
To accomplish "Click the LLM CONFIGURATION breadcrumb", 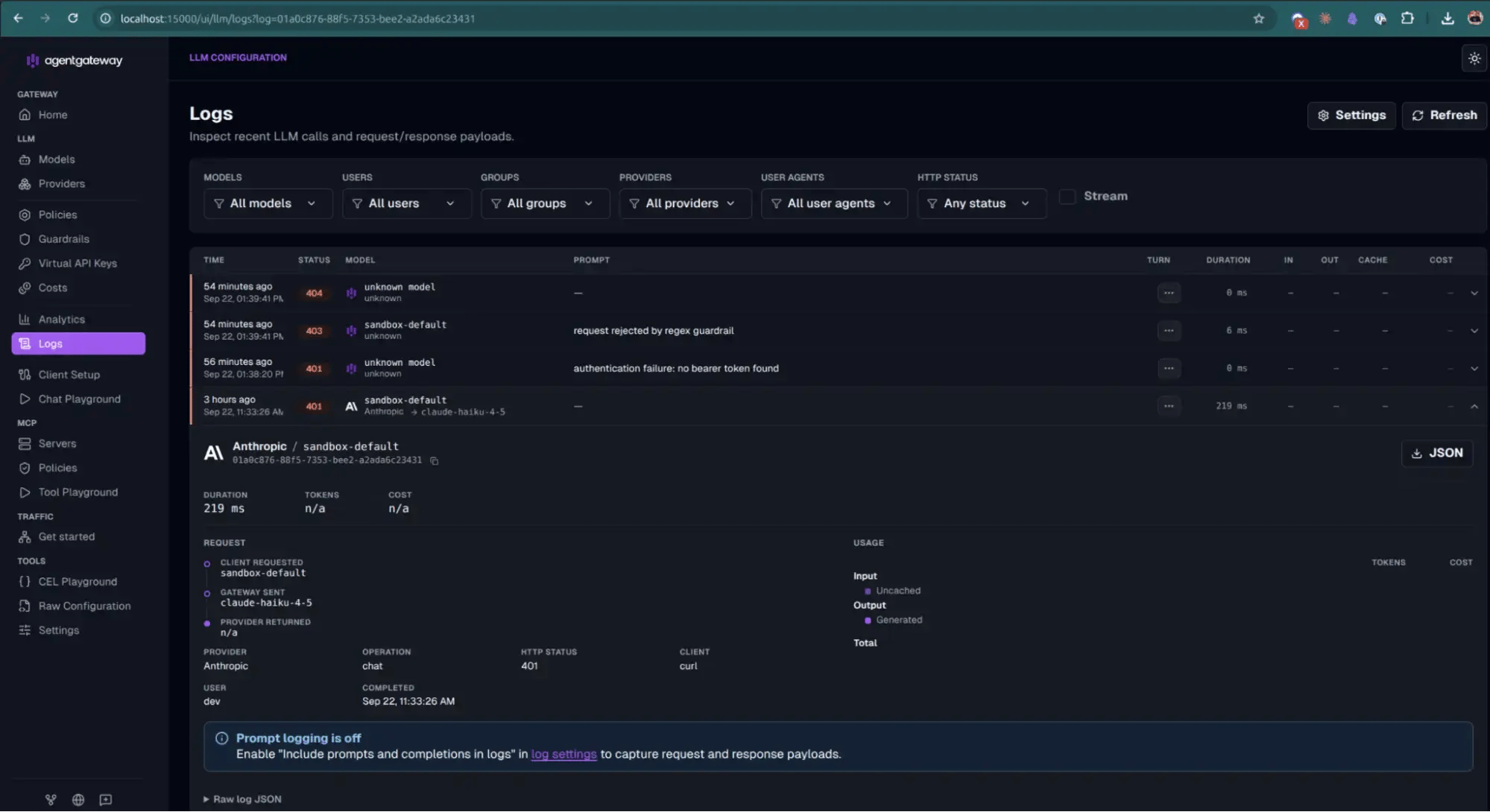I will click(x=238, y=57).
